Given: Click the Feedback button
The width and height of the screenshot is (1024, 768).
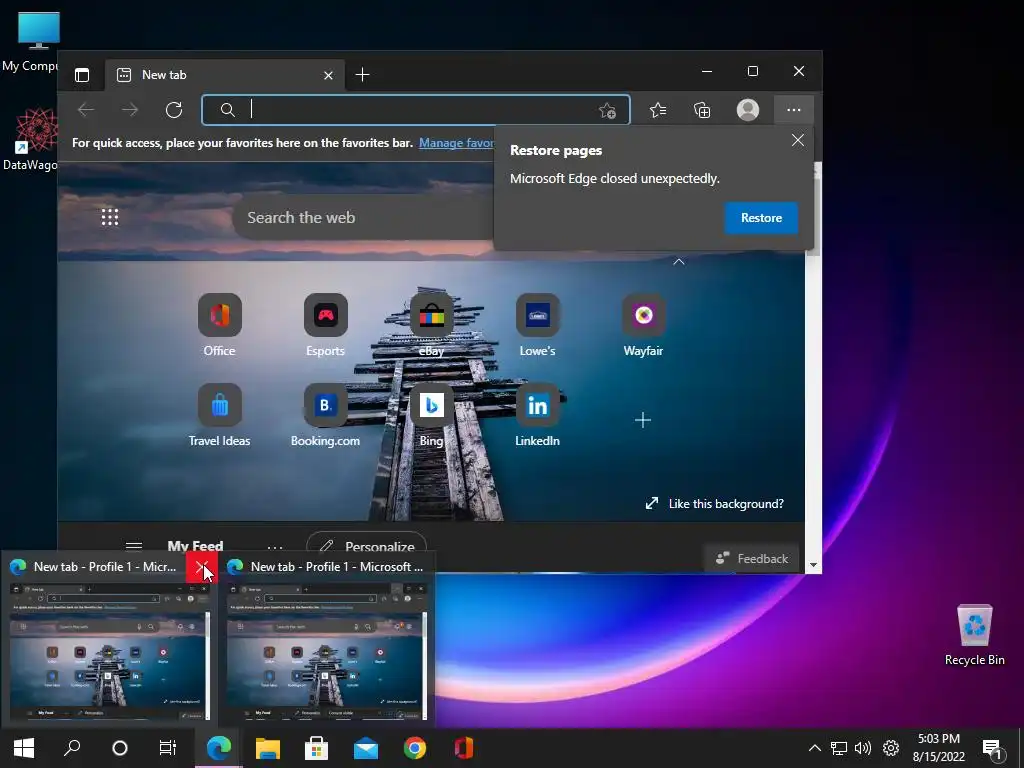Looking at the screenshot, I should 752,558.
